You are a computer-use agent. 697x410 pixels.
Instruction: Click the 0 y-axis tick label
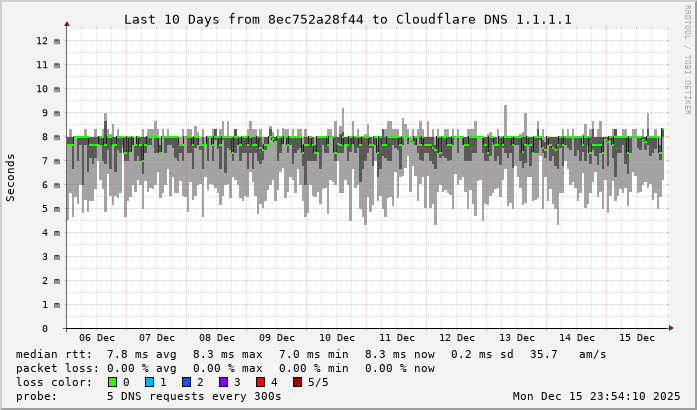coord(56,328)
